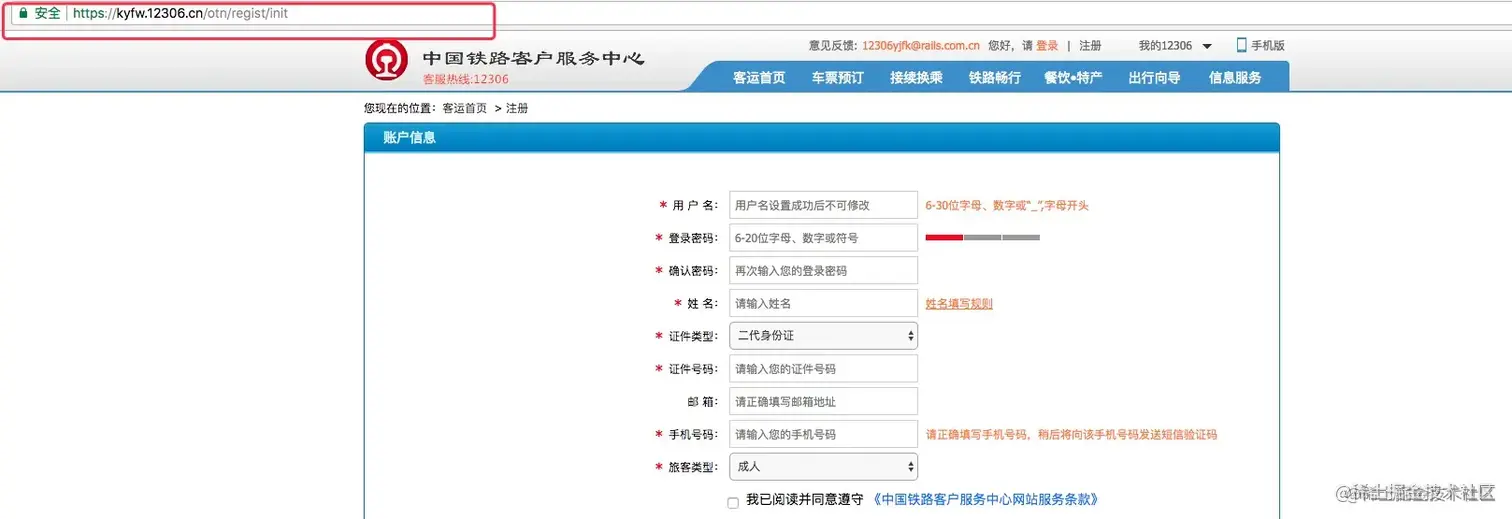Screen dimensions: 1512x519
Task: Click the 我的12306 menu text
Action: [1165, 46]
